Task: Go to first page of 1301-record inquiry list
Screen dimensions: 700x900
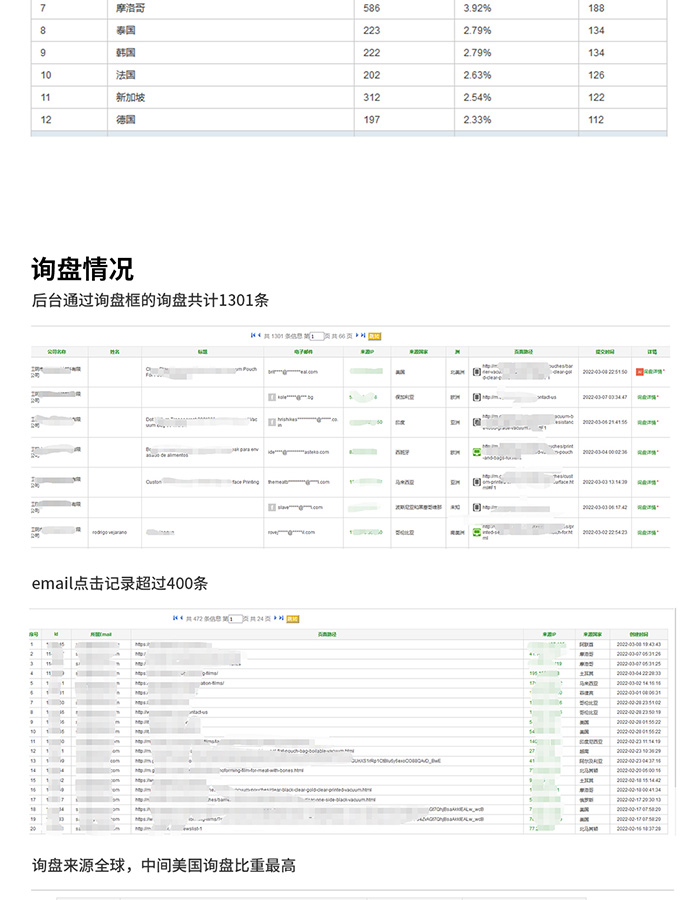Action: [253, 336]
